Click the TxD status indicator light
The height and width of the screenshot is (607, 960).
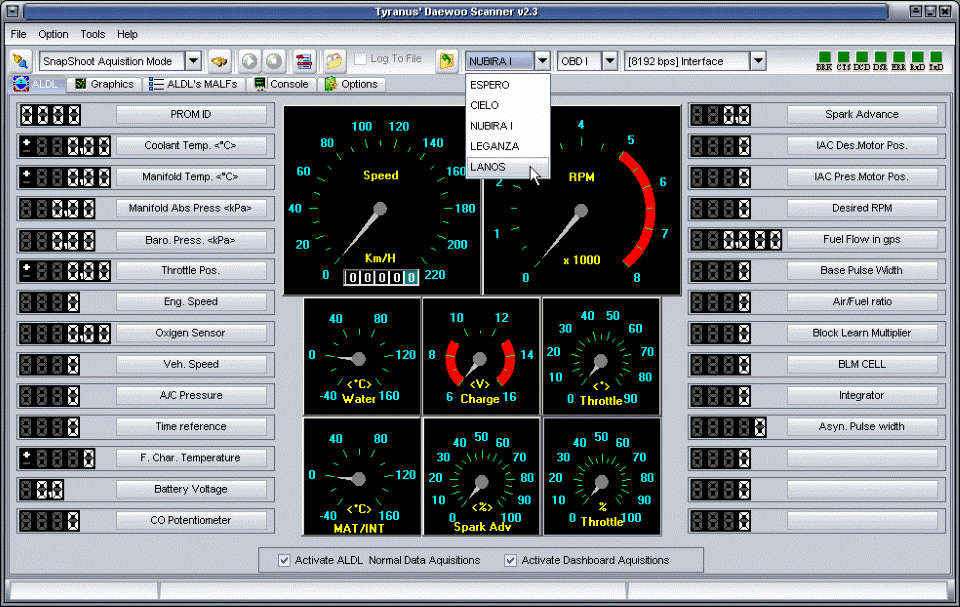[x=935, y=59]
